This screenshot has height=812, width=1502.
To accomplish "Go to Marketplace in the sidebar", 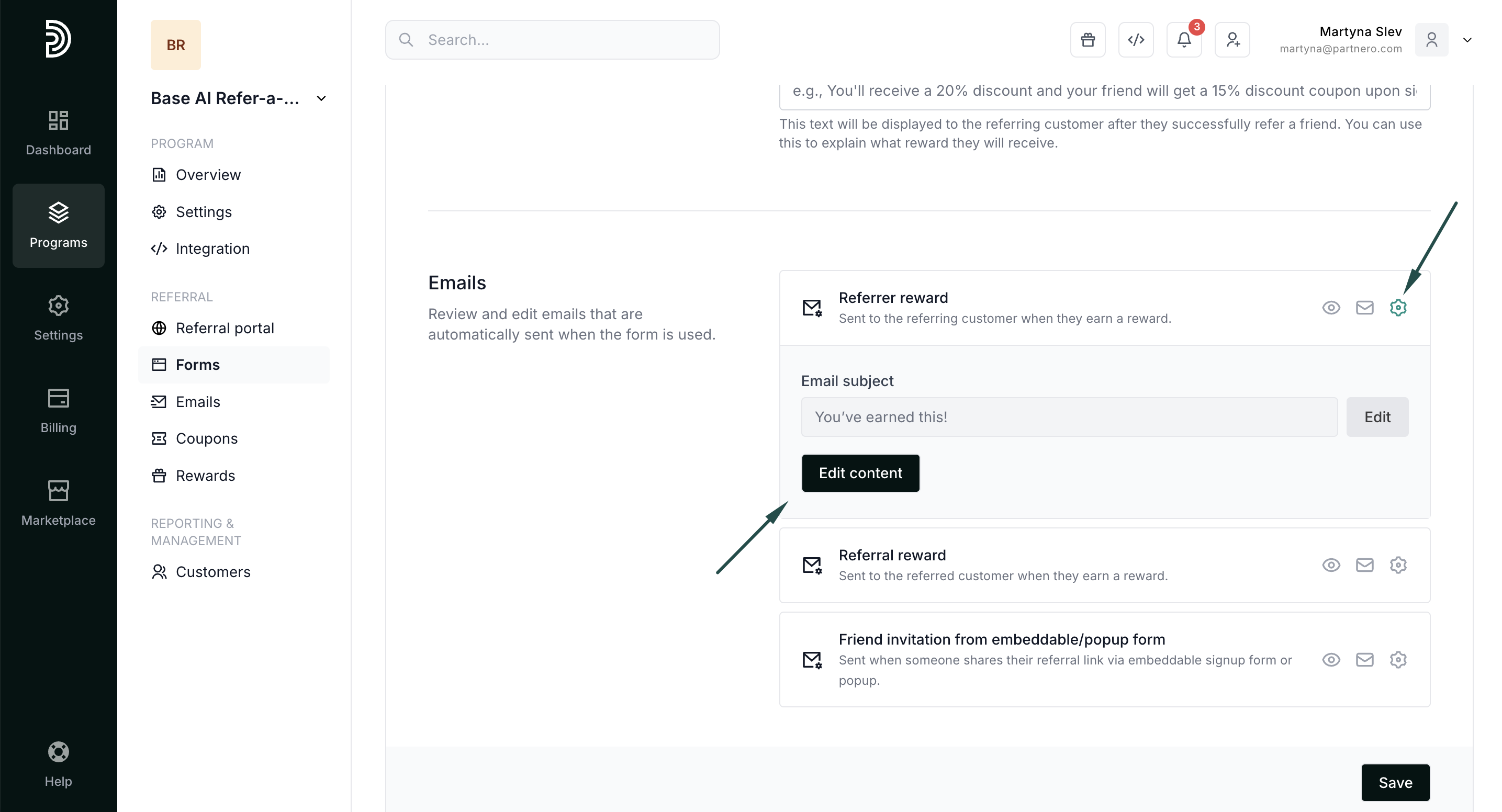I will (x=58, y=502).
